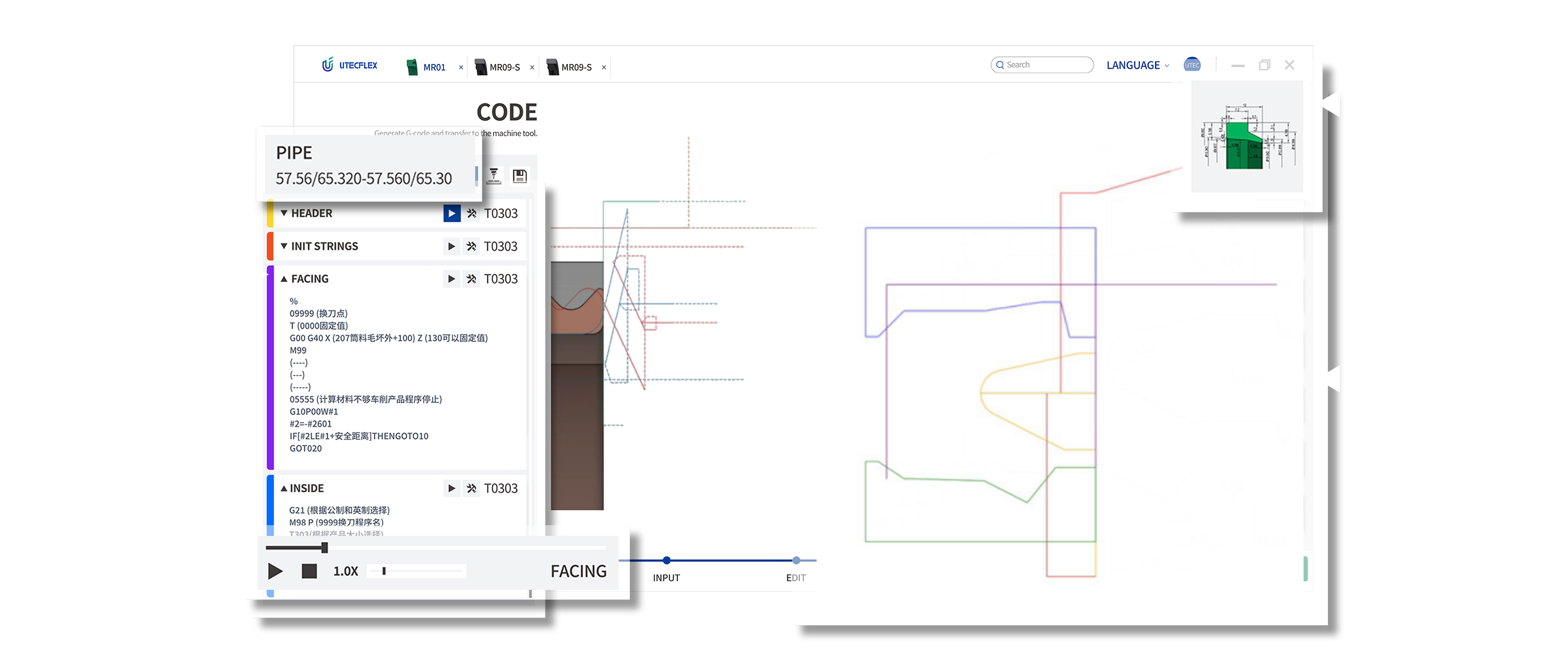Click the upper left arrow on right edge
This screenshot has height=649, width=1568.
[1331, 104]
